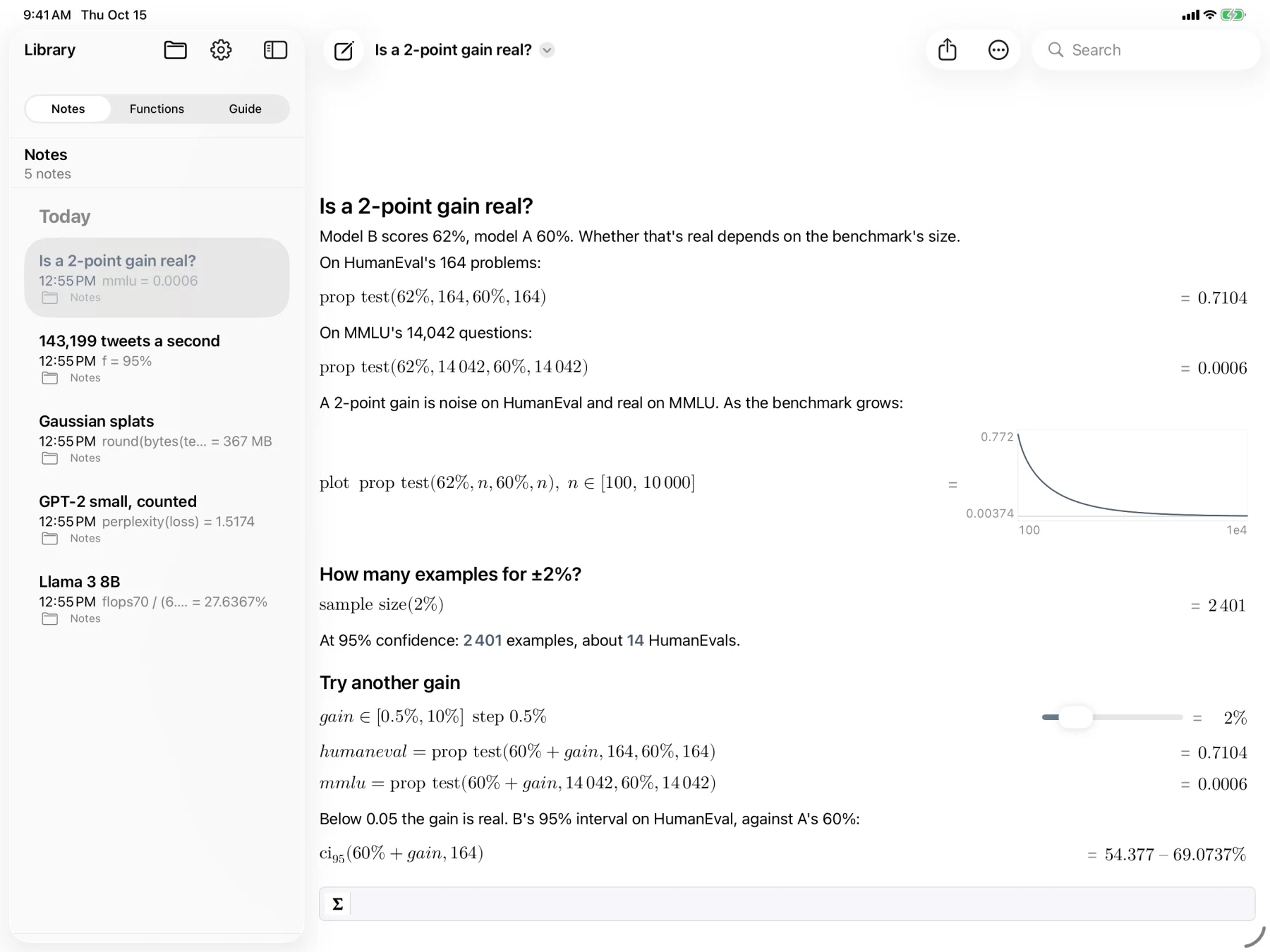The image size is (1270, 952).
Task: Create a new note with compose icon
Action: coord(344,50)
